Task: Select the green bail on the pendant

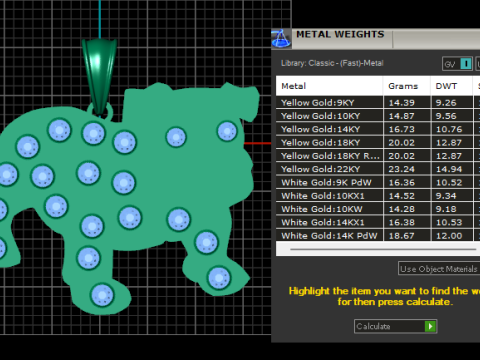Action: point(99,77)
